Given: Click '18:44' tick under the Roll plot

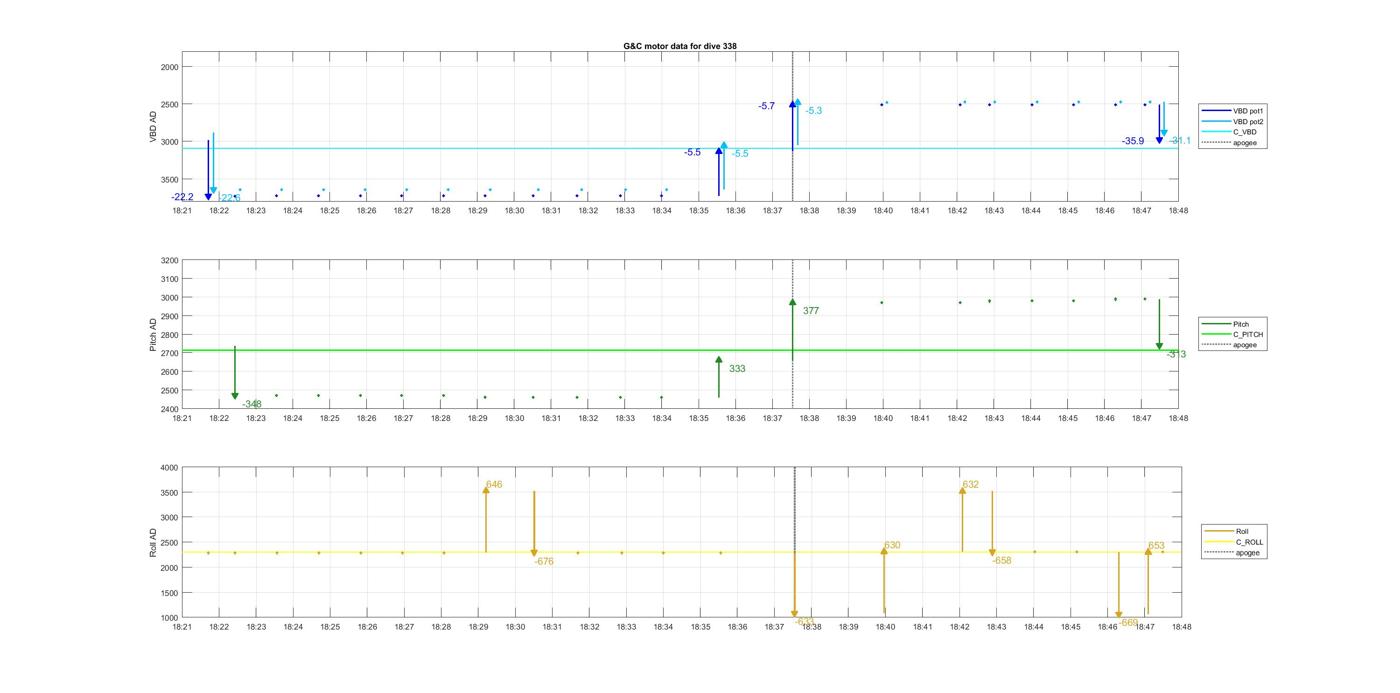Looking at the screenshot, I should 1033,627.
